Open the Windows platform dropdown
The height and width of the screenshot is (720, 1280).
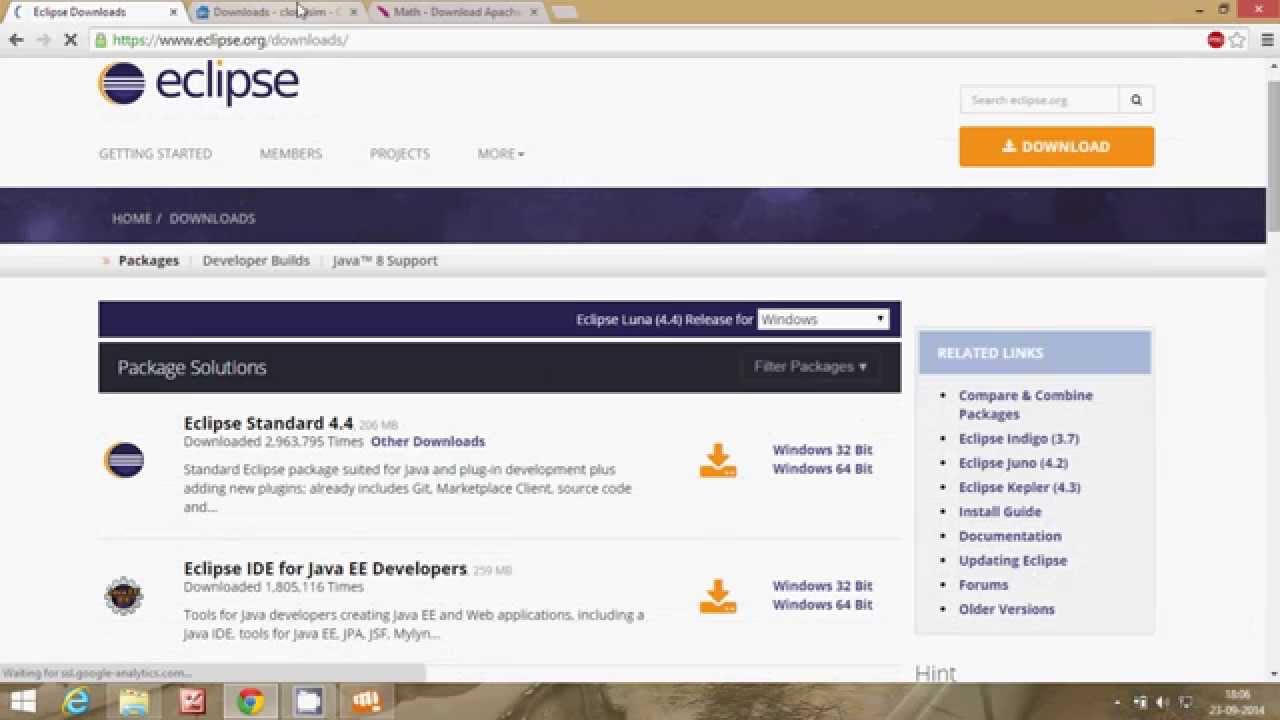pyautogui.click(x=822, y=319)
